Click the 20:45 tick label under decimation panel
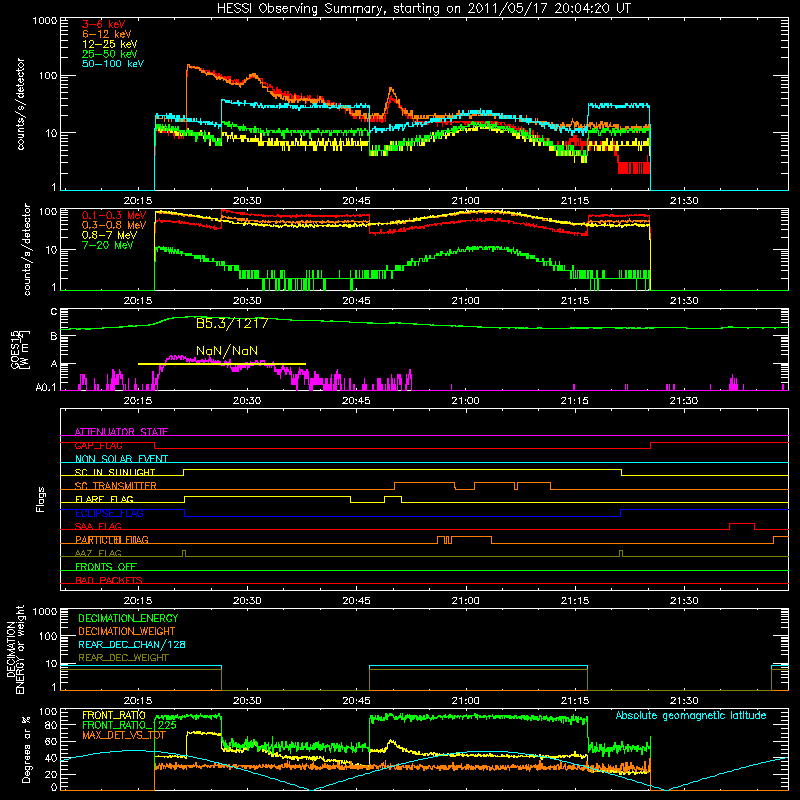 [x=356, y=701]
